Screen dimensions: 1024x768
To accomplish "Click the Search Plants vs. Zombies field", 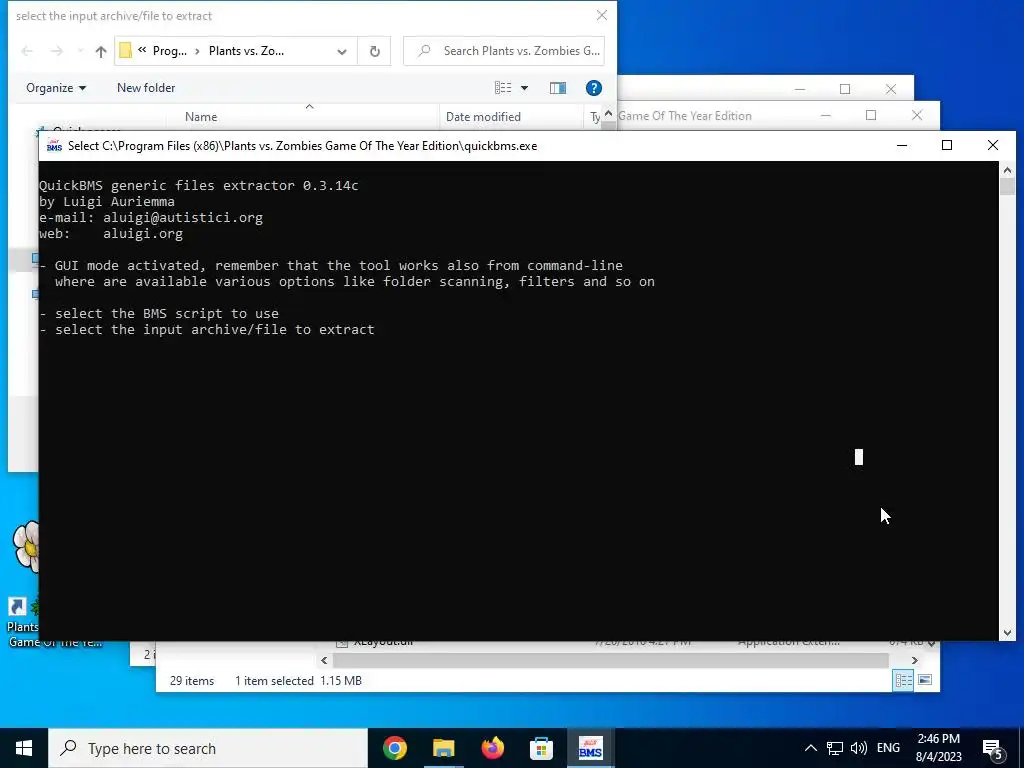I will [504, 51].
